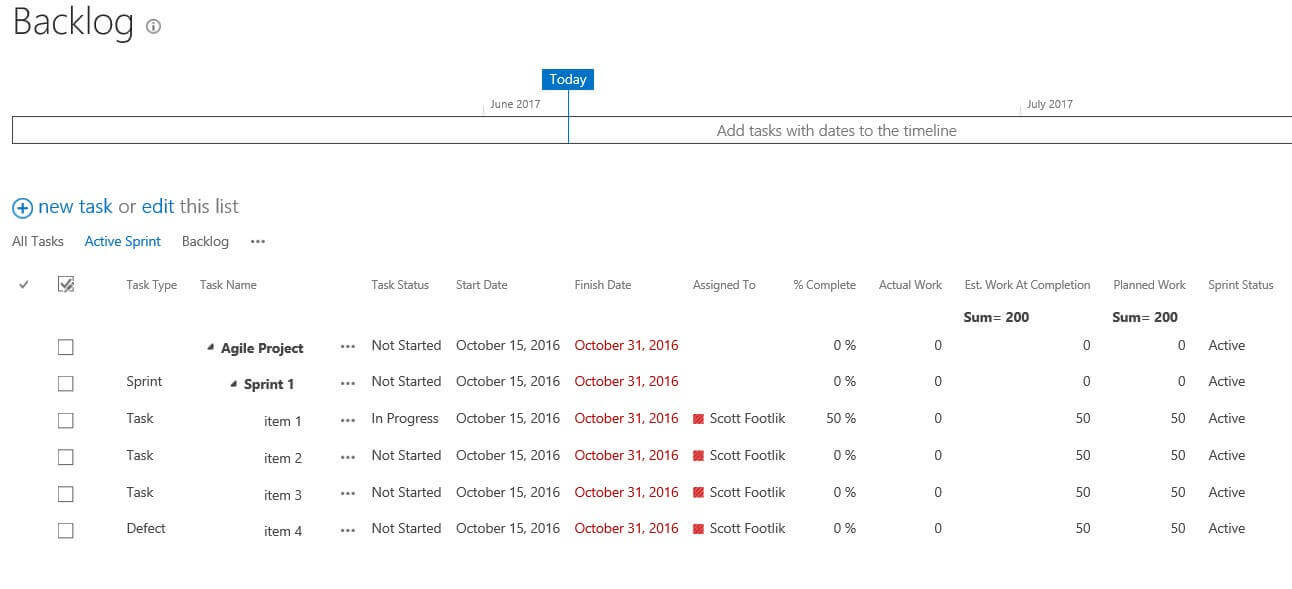Open ellipsis menu for item 3

pos(348,494)
